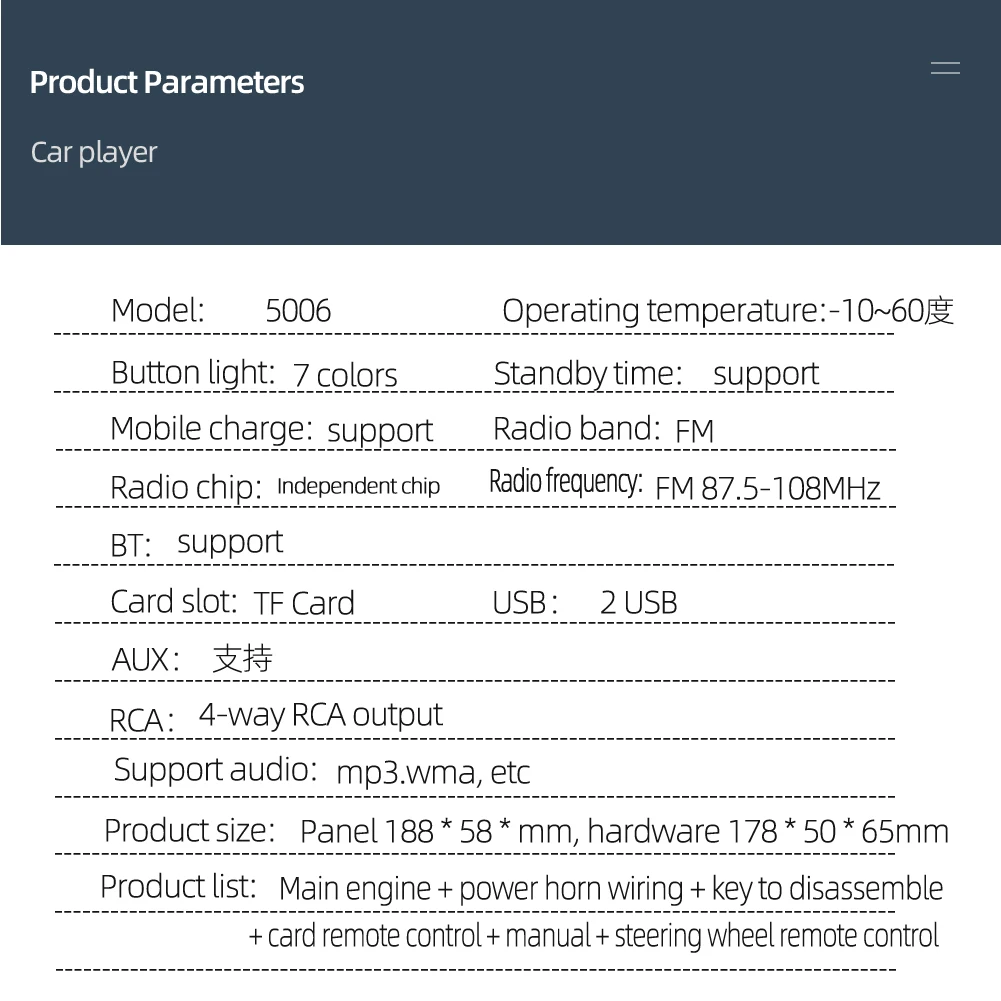Click the Product size panel dimensions
This screenshot has width=1001, height=1001.
click(x=624, y=832)
